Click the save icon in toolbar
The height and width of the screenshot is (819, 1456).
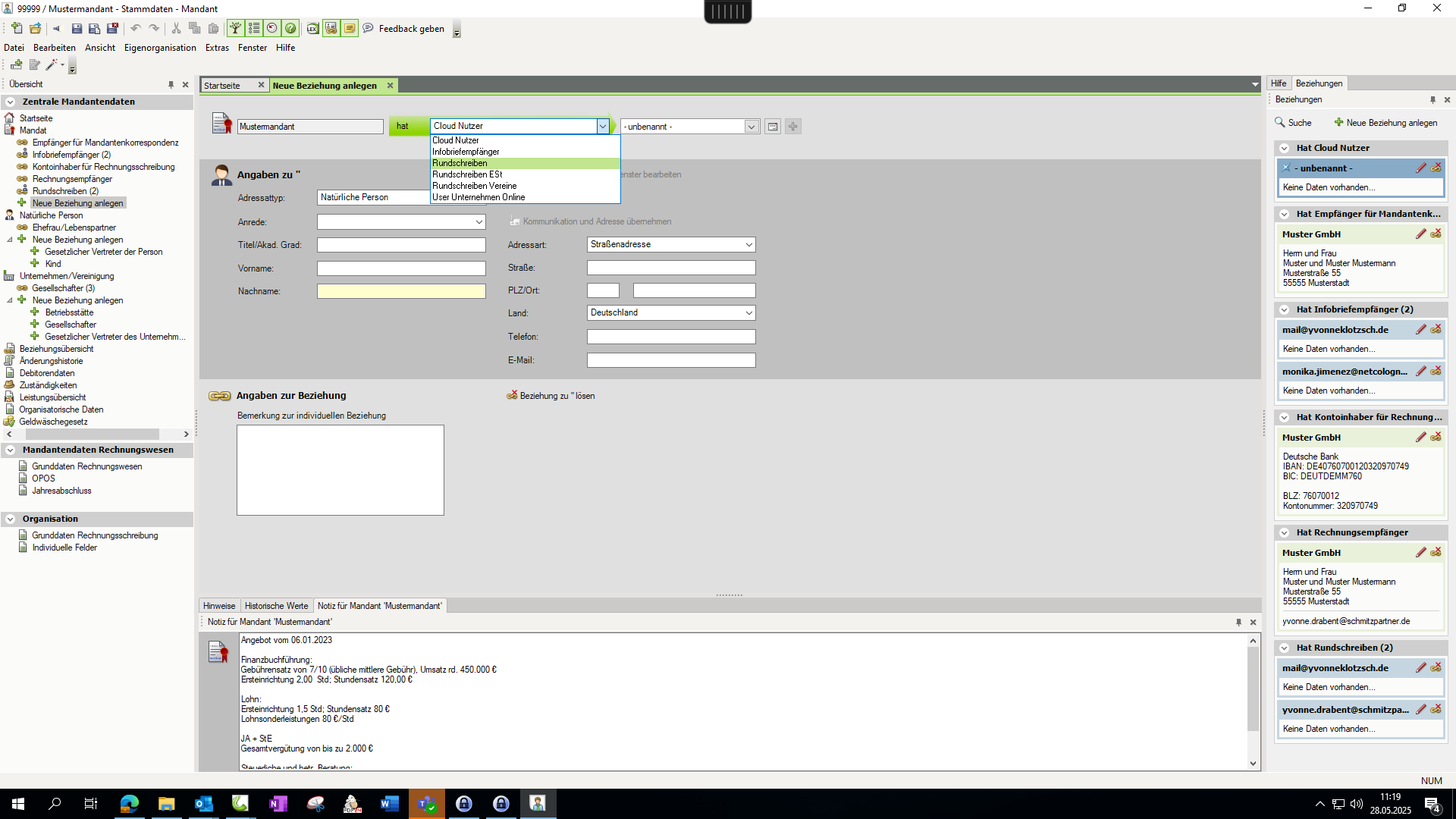click(77, 29)
